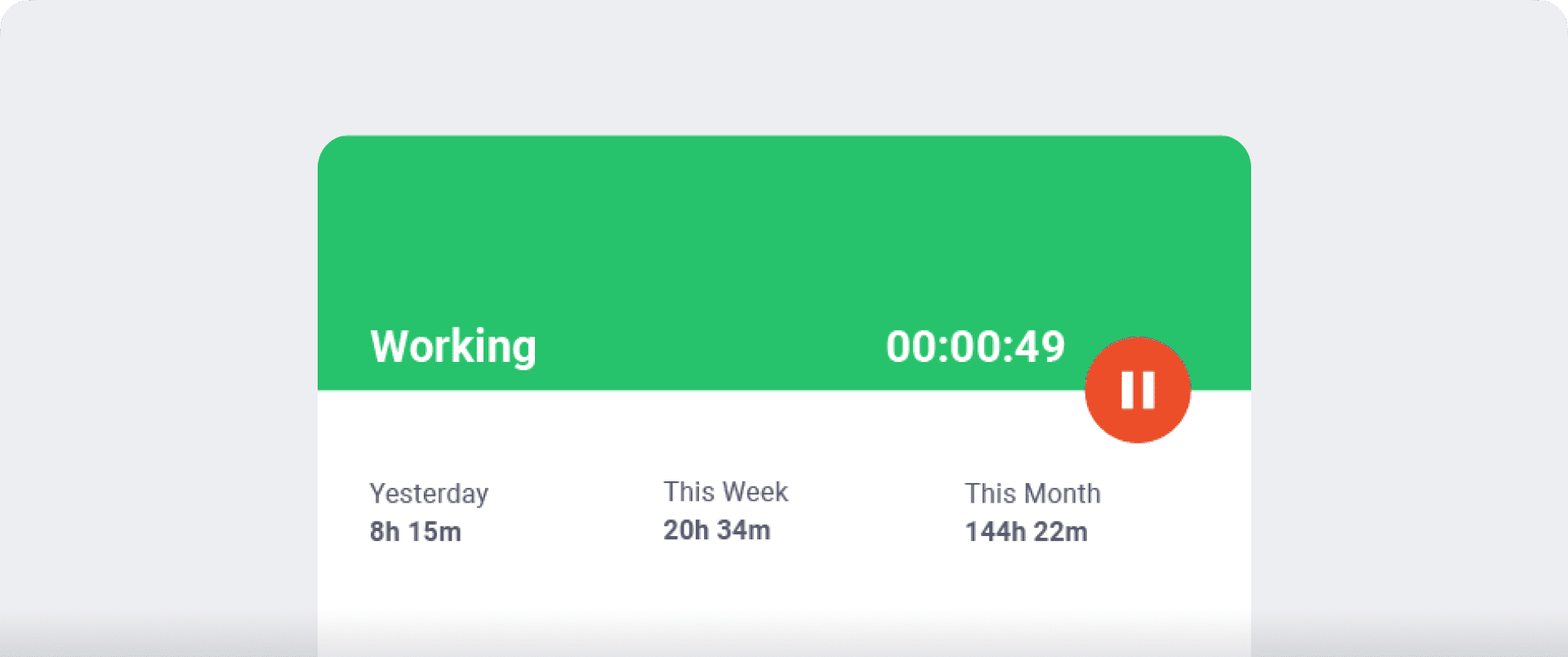
Task: Click the leading "00" hours digits in timer
Action: click(x=910, y=346)
